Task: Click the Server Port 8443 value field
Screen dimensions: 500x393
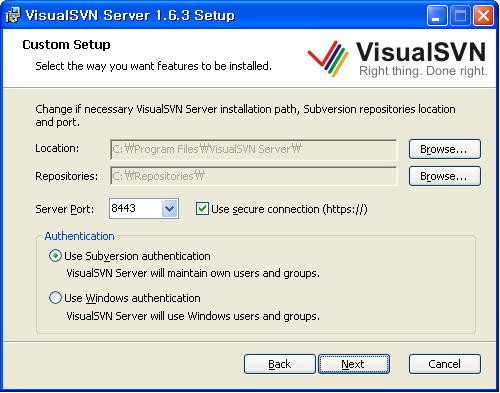Action: pyautogui.click(x=136, y=209)
